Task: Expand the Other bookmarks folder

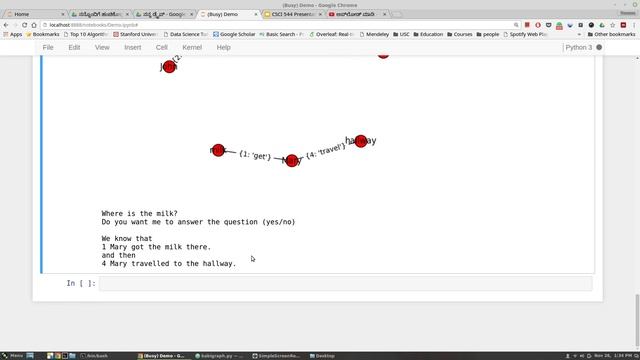Action: tap(611, 34)
